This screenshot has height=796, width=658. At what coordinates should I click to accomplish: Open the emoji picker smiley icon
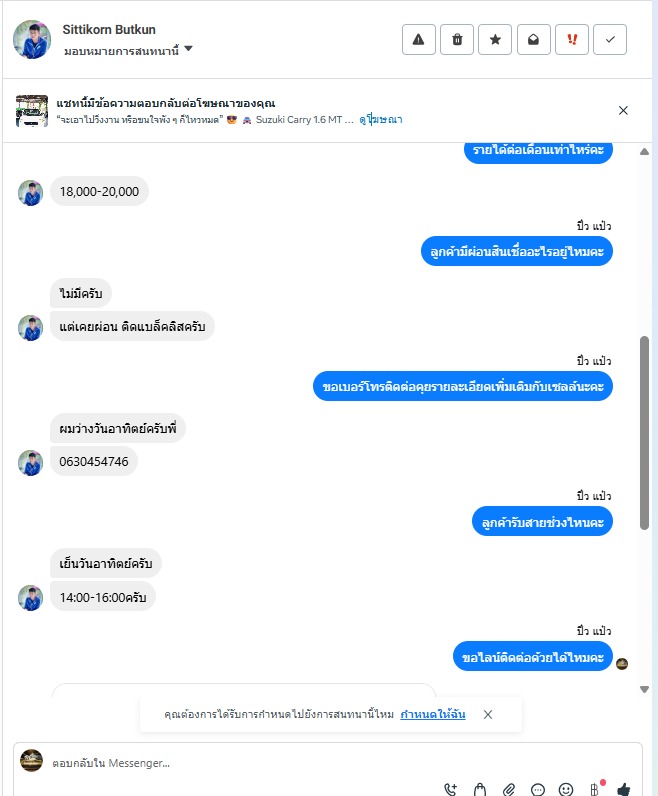coord(566,789)
